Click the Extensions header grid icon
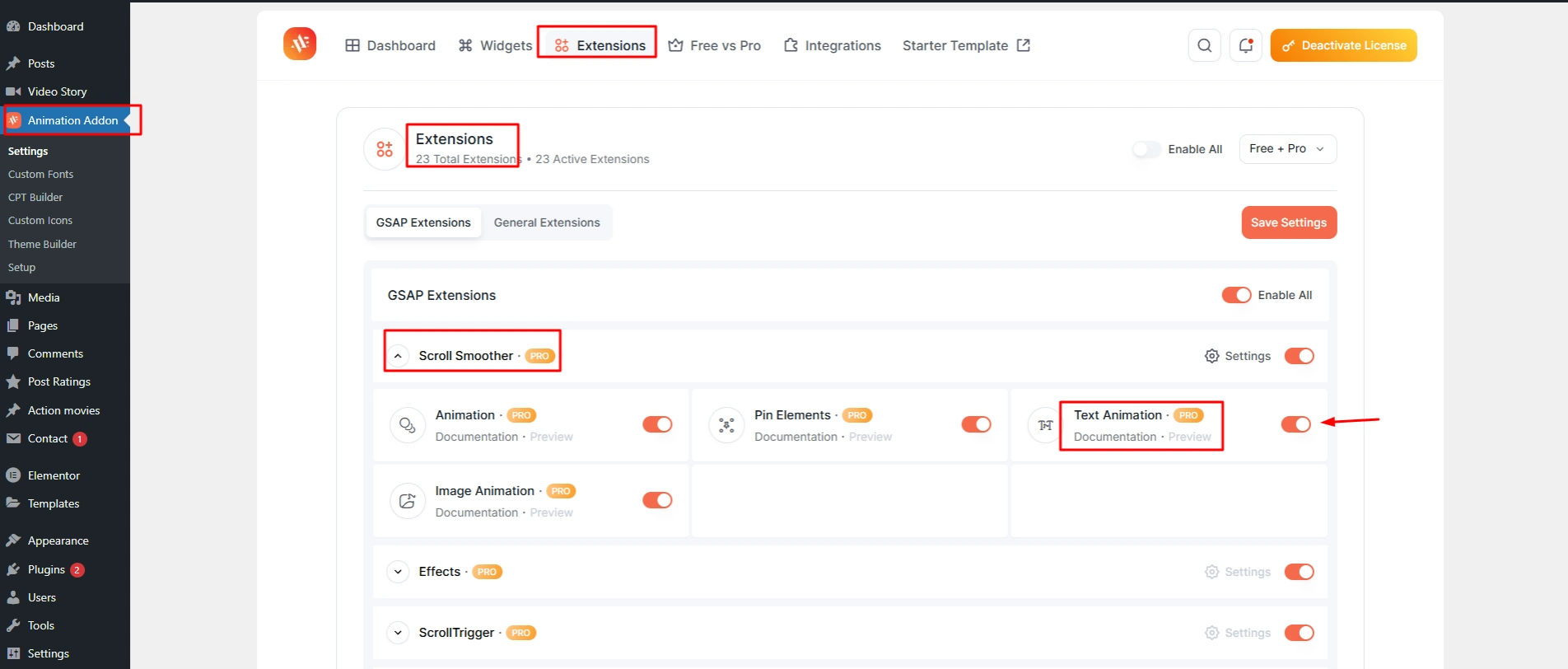Viewport: 1568px width, 669px height. pyautogui.click(x=385, y=149)
